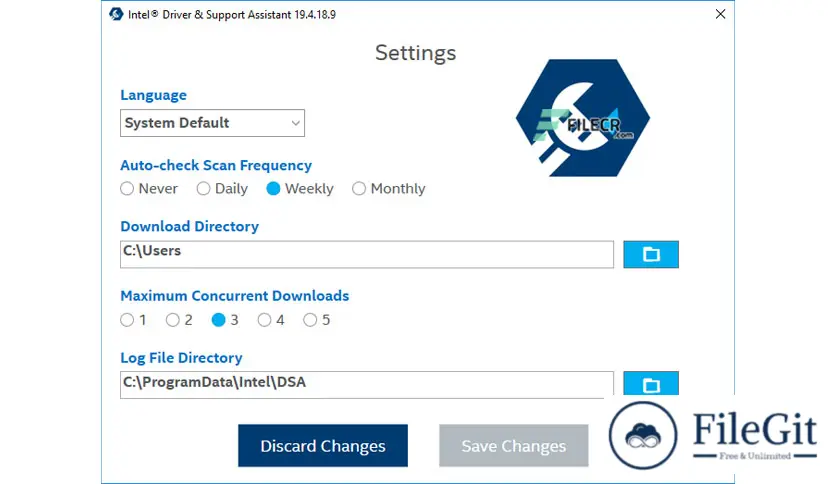Set concurrent downloads to 5
The image size is (836, 484).
[x=310, y=320]
